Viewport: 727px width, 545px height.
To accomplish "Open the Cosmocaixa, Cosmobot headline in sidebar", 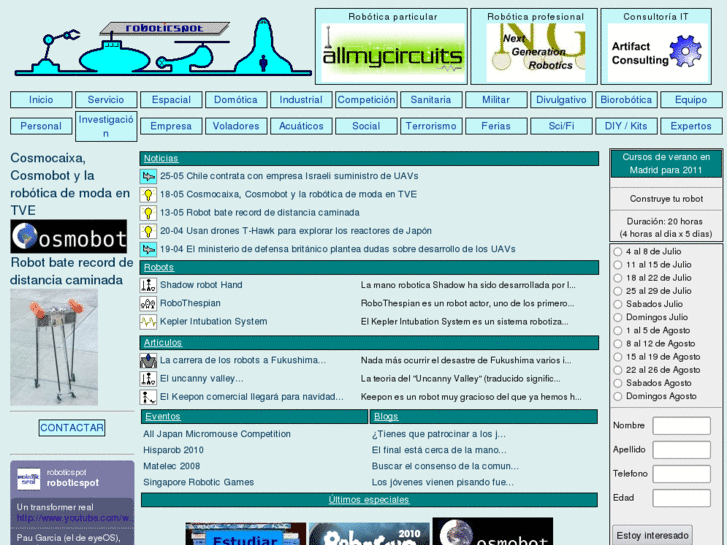I will click(70, 184).
